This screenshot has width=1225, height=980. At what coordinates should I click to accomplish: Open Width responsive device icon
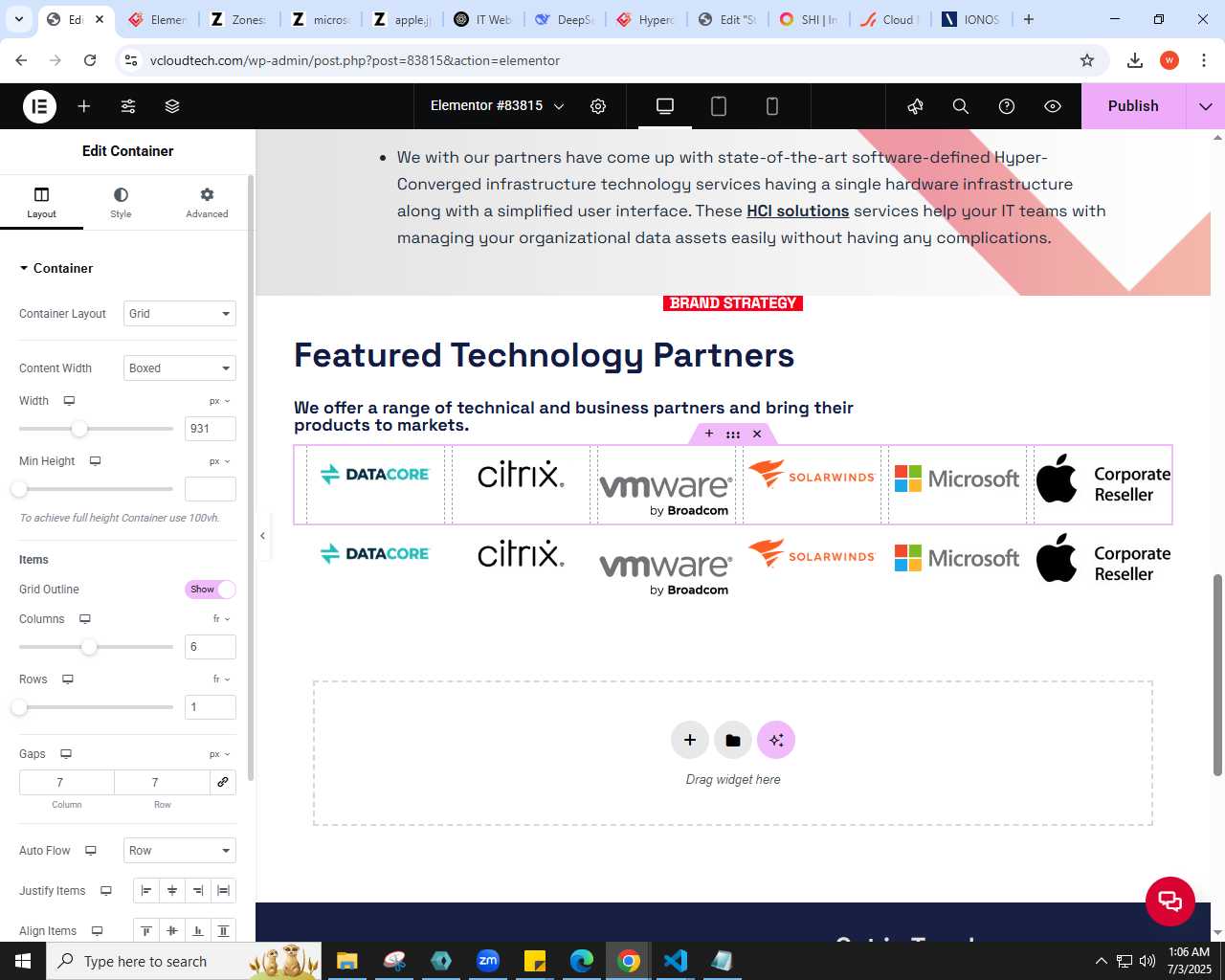click(x=69, y=401)
